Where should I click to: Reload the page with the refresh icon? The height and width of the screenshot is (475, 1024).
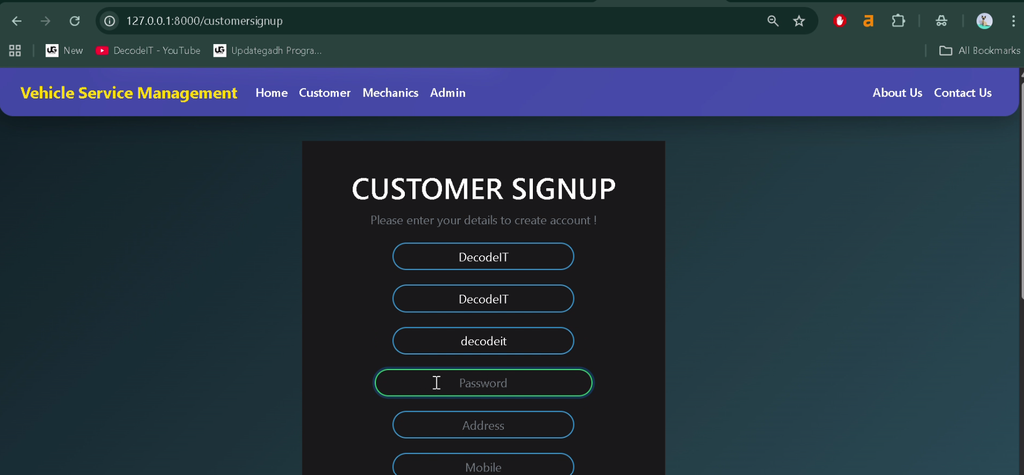click(x=74, y=21)
